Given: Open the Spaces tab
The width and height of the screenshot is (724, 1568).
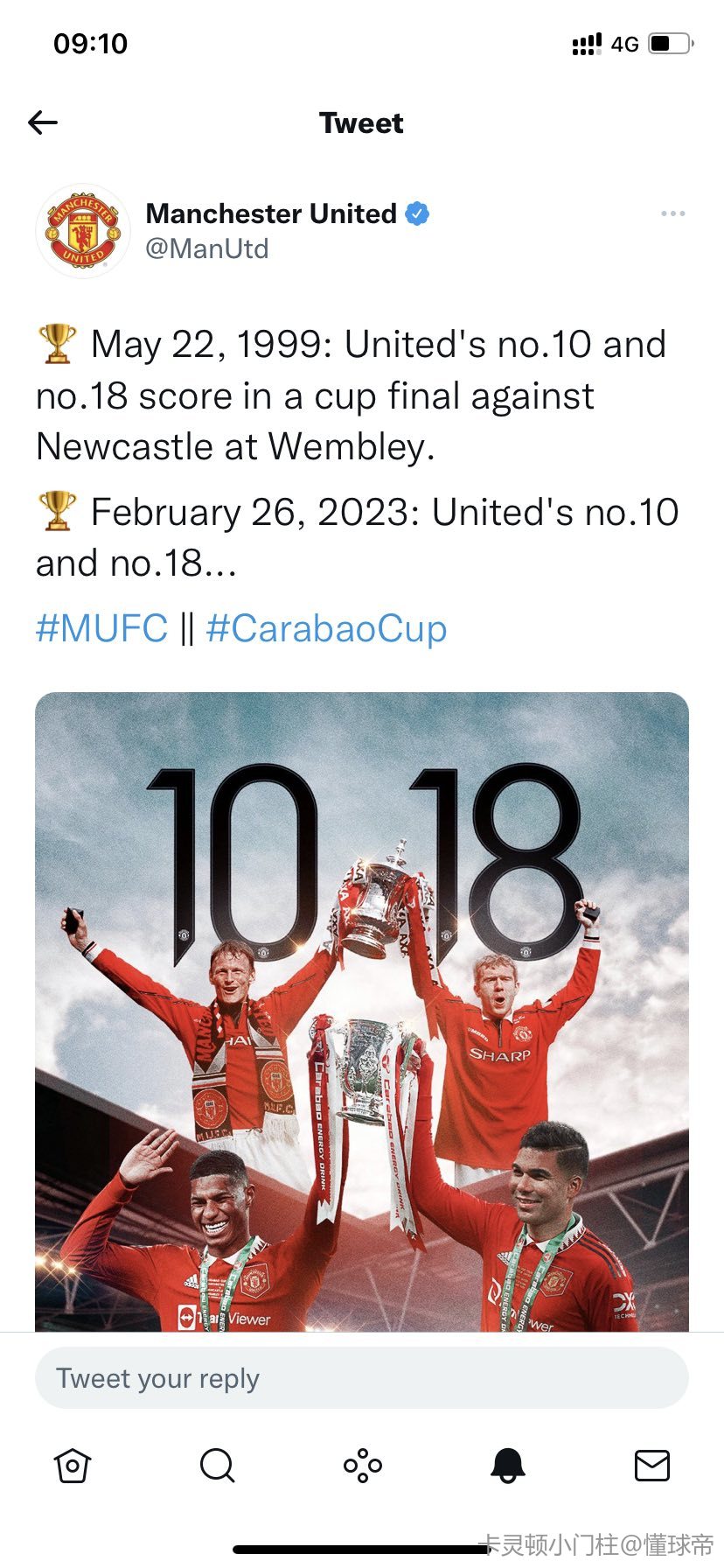Looking at the screenshot, I should point(362,1465).
